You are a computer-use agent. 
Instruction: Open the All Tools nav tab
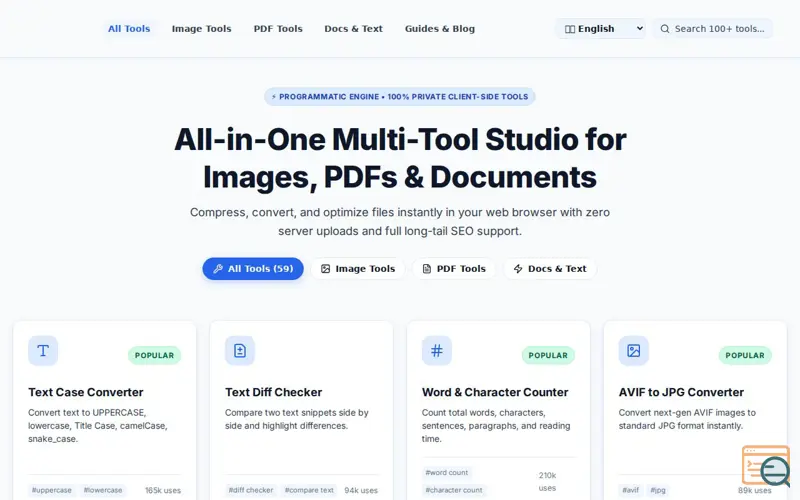(129, 29)
